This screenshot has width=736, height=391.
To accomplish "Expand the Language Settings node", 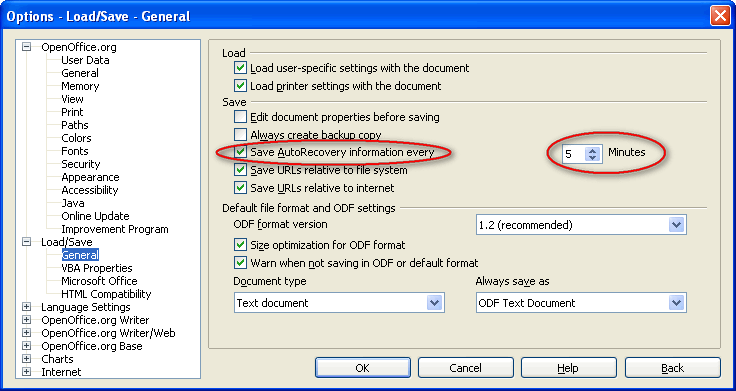I will (26, 307).
